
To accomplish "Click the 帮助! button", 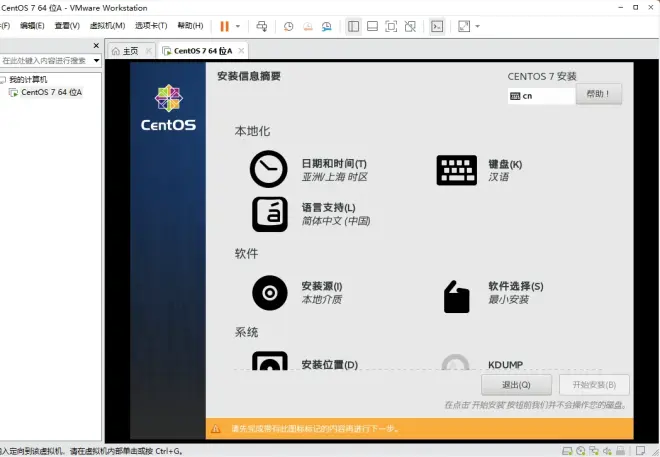I will pos(599,94).
